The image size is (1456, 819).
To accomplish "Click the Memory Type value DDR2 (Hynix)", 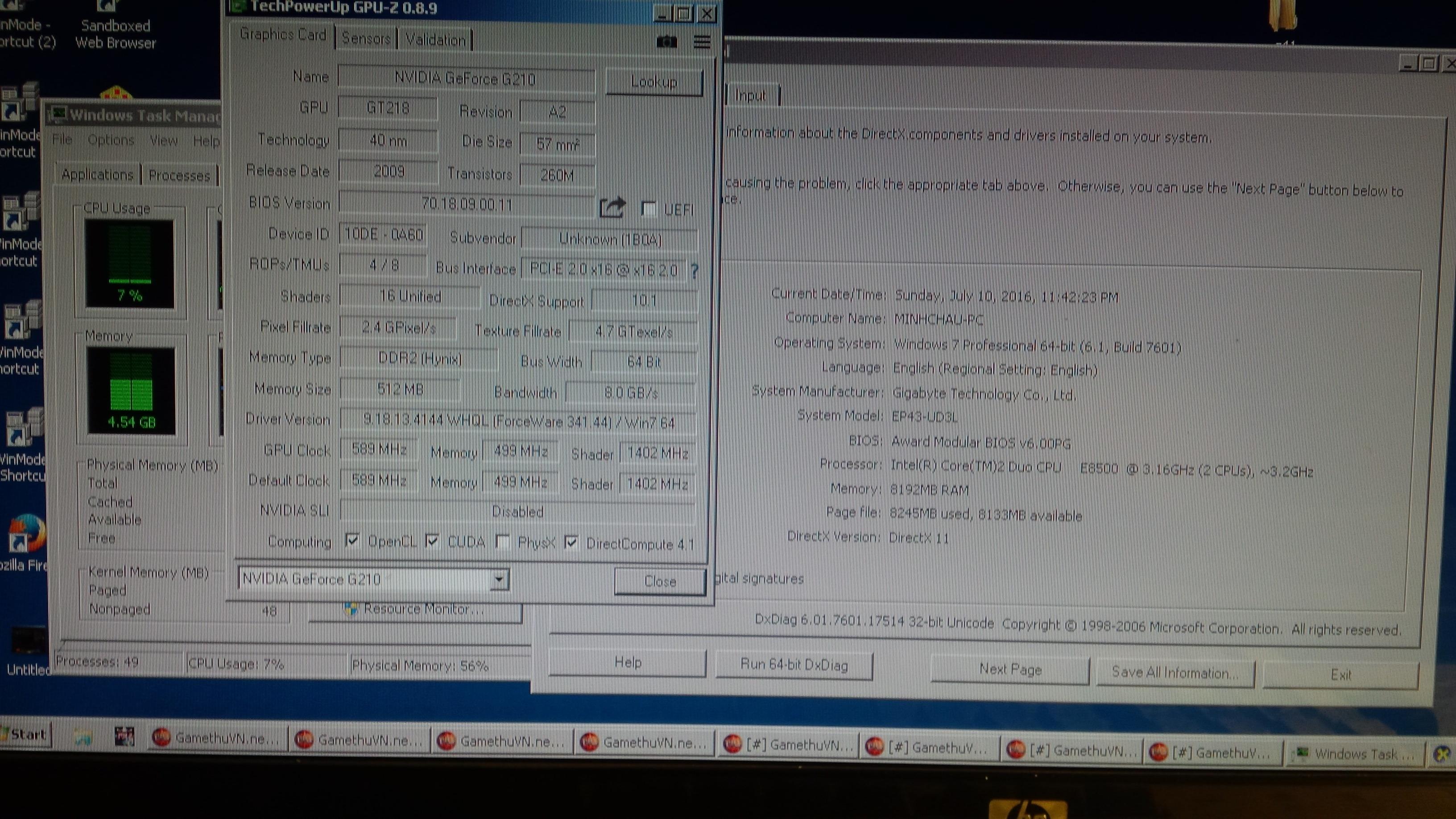I will (419, 358).
